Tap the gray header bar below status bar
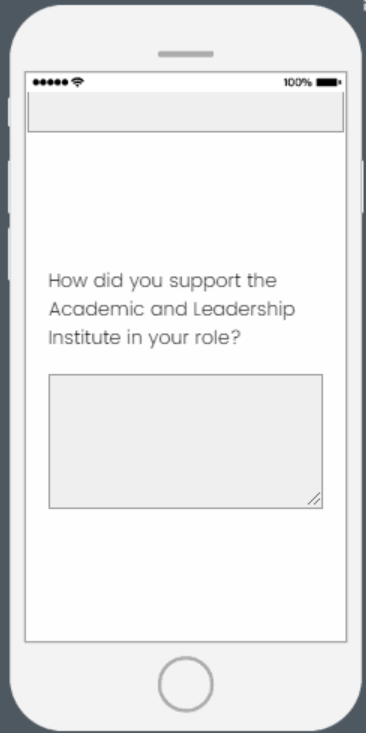The width and height of the screenshot is (366, 733). coord(186,112)
